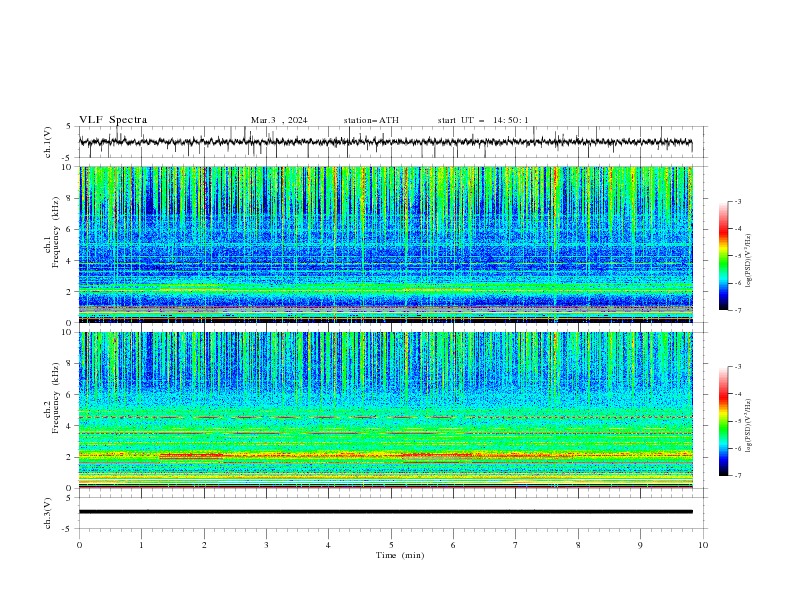Click the ch.1 spectrogram PSD colorbar
The image size is (792, 612).
tap(723, 256)
